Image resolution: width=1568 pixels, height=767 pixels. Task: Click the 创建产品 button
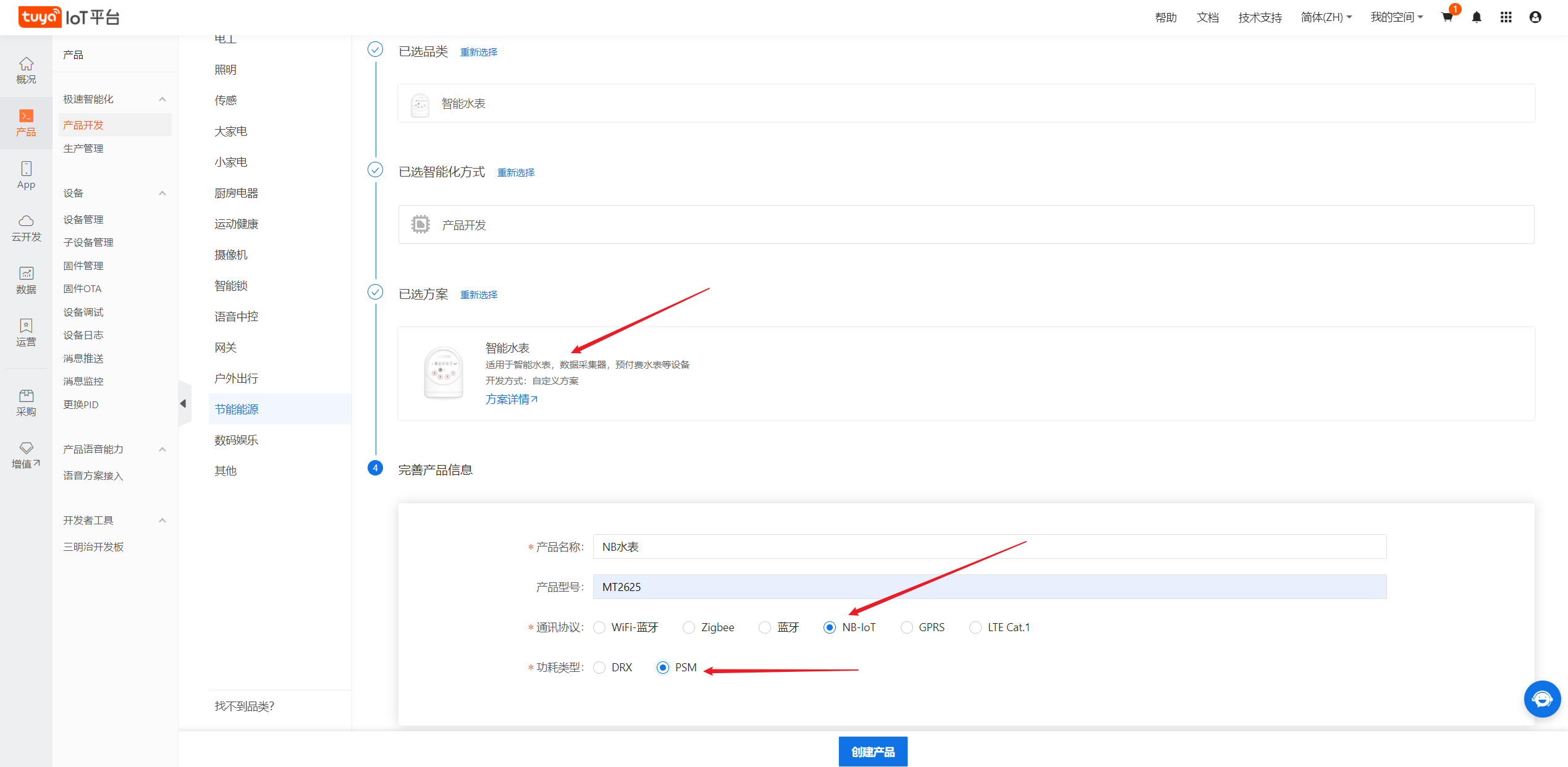coord(872,751)
